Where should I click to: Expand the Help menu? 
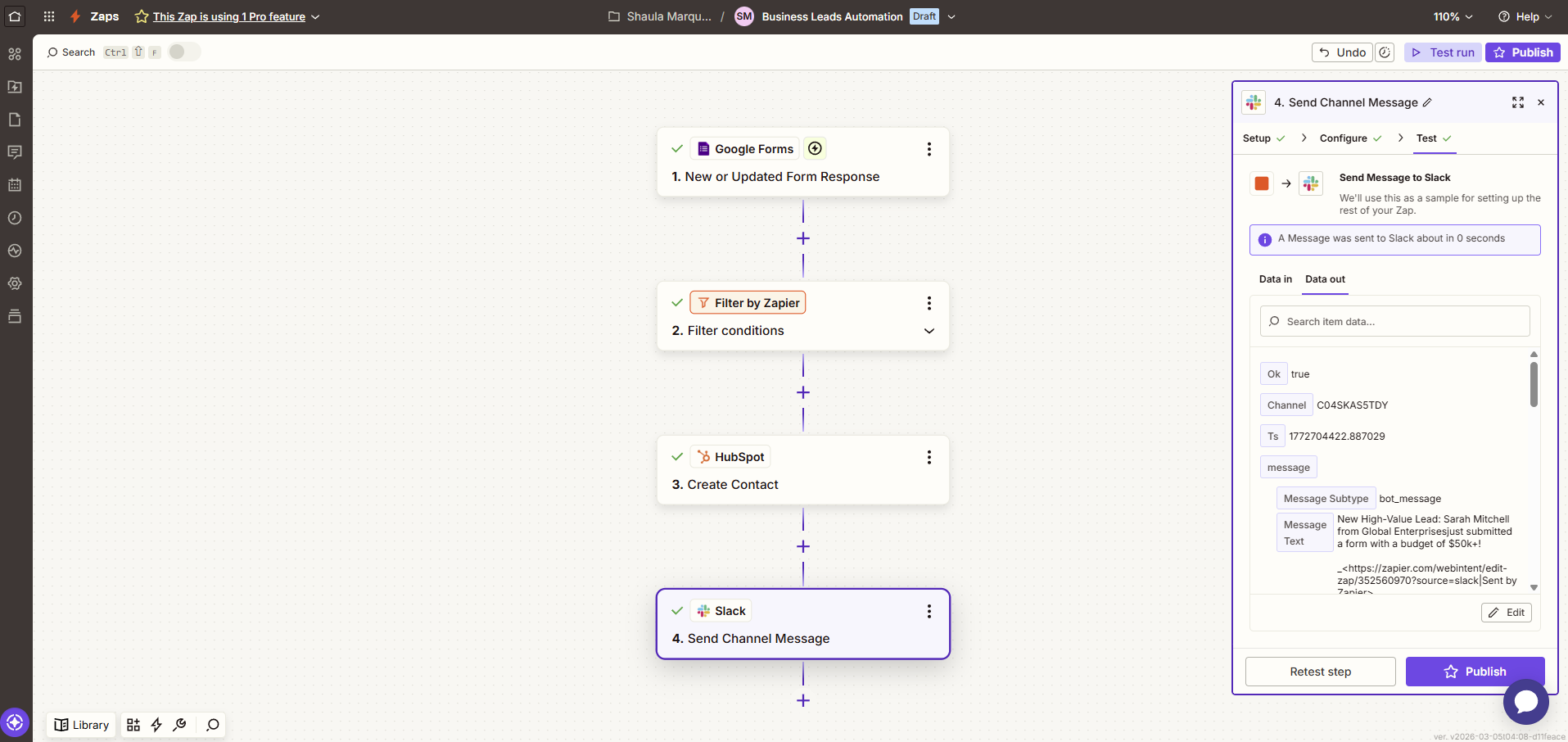pos(1525,16)
